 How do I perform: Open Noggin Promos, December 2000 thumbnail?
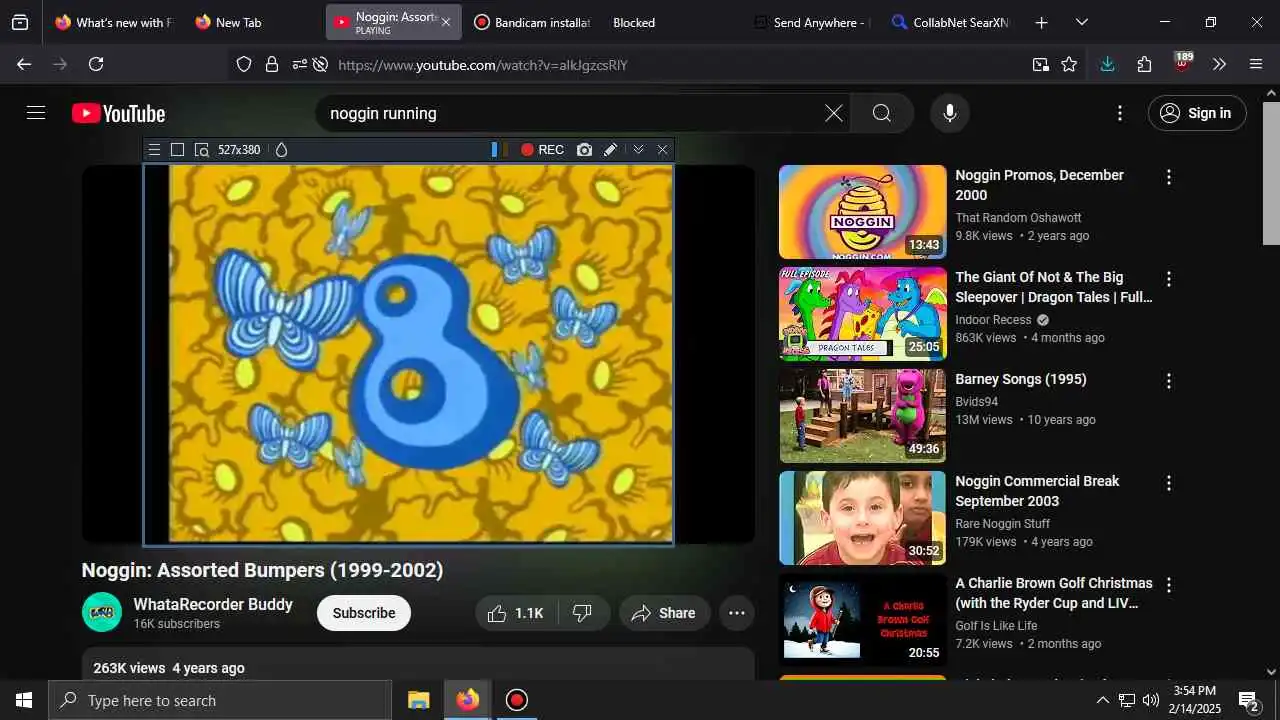[862, 212]
